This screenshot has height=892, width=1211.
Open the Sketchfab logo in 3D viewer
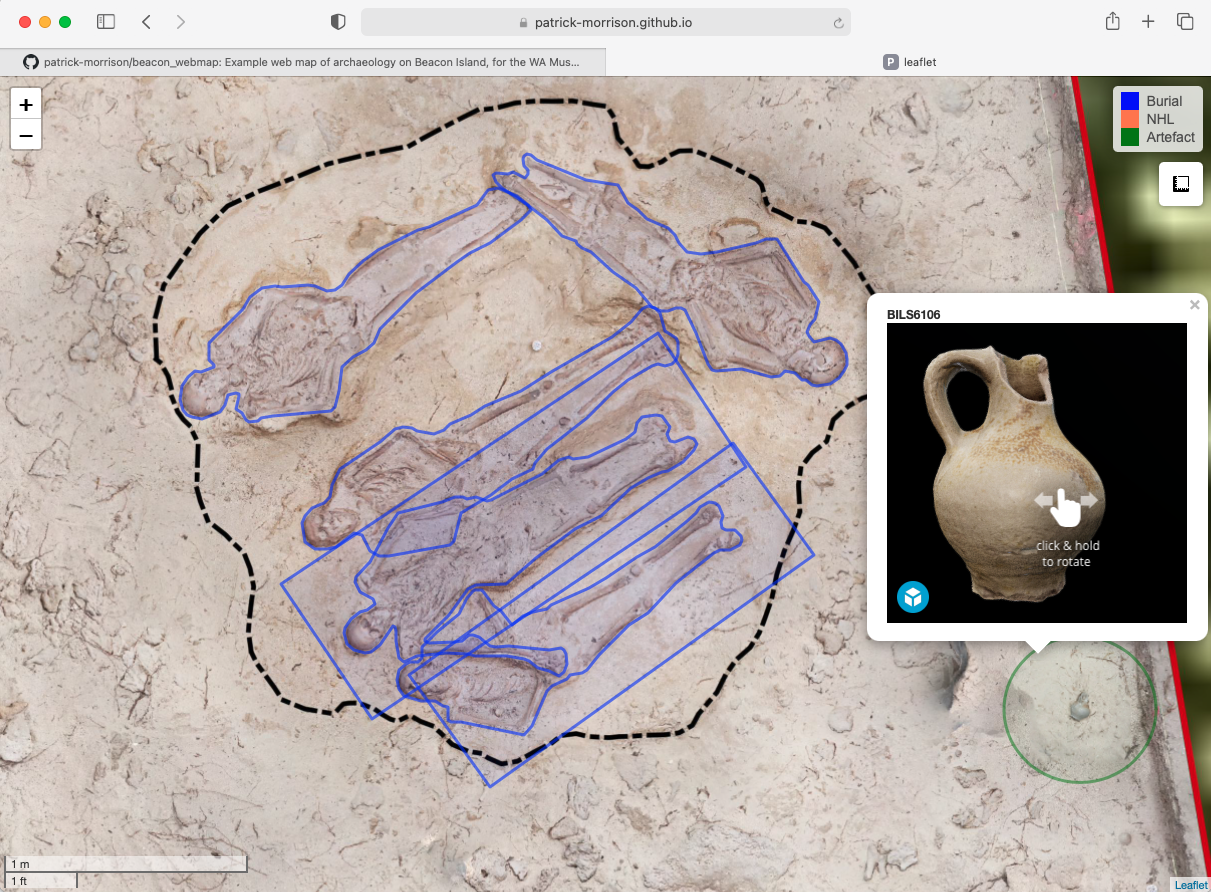tap(913, 597)
